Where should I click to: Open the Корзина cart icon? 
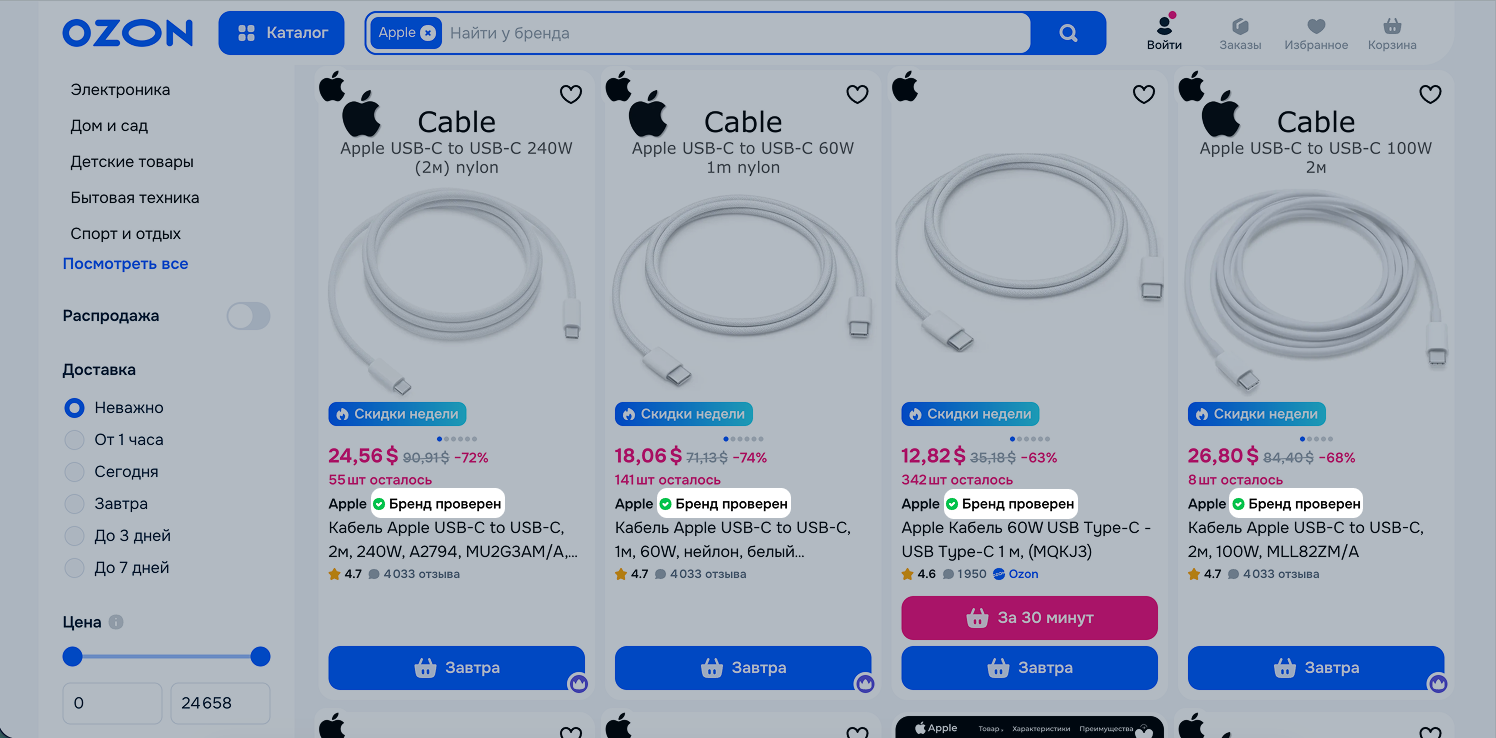pyautogui.click(x=1392, y=26)
